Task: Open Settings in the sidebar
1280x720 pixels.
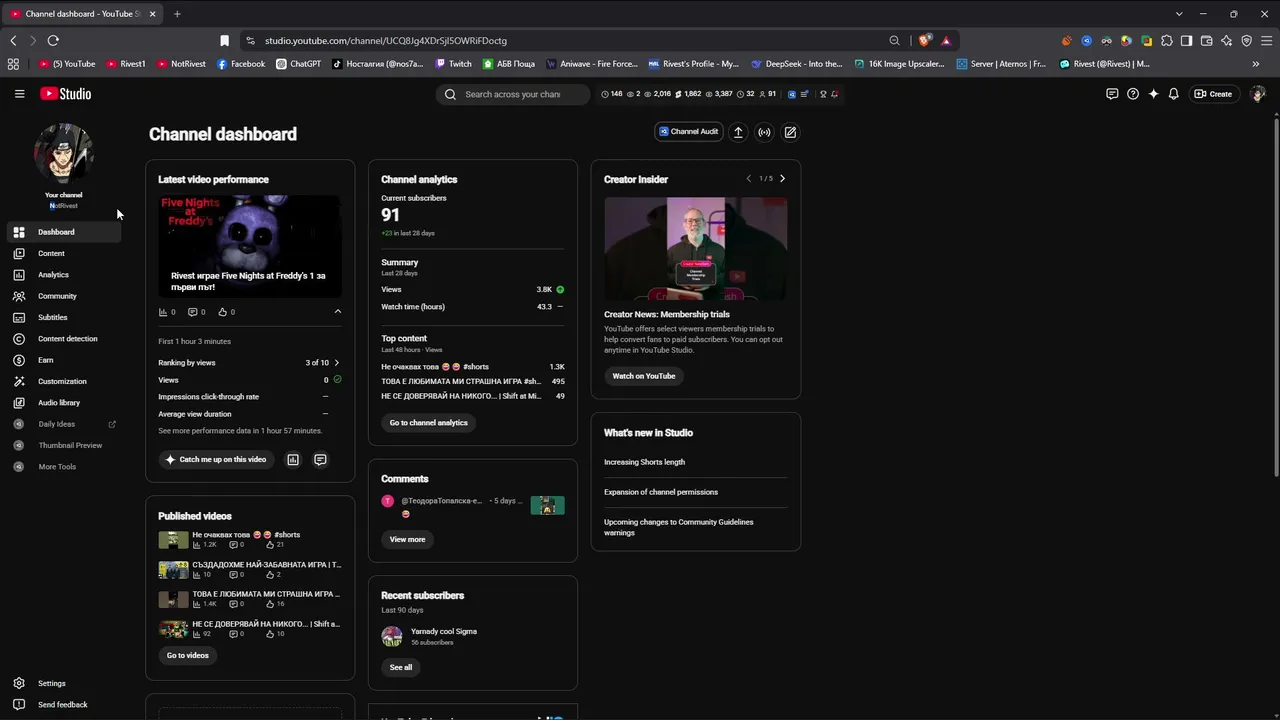Action: (62, 684)
